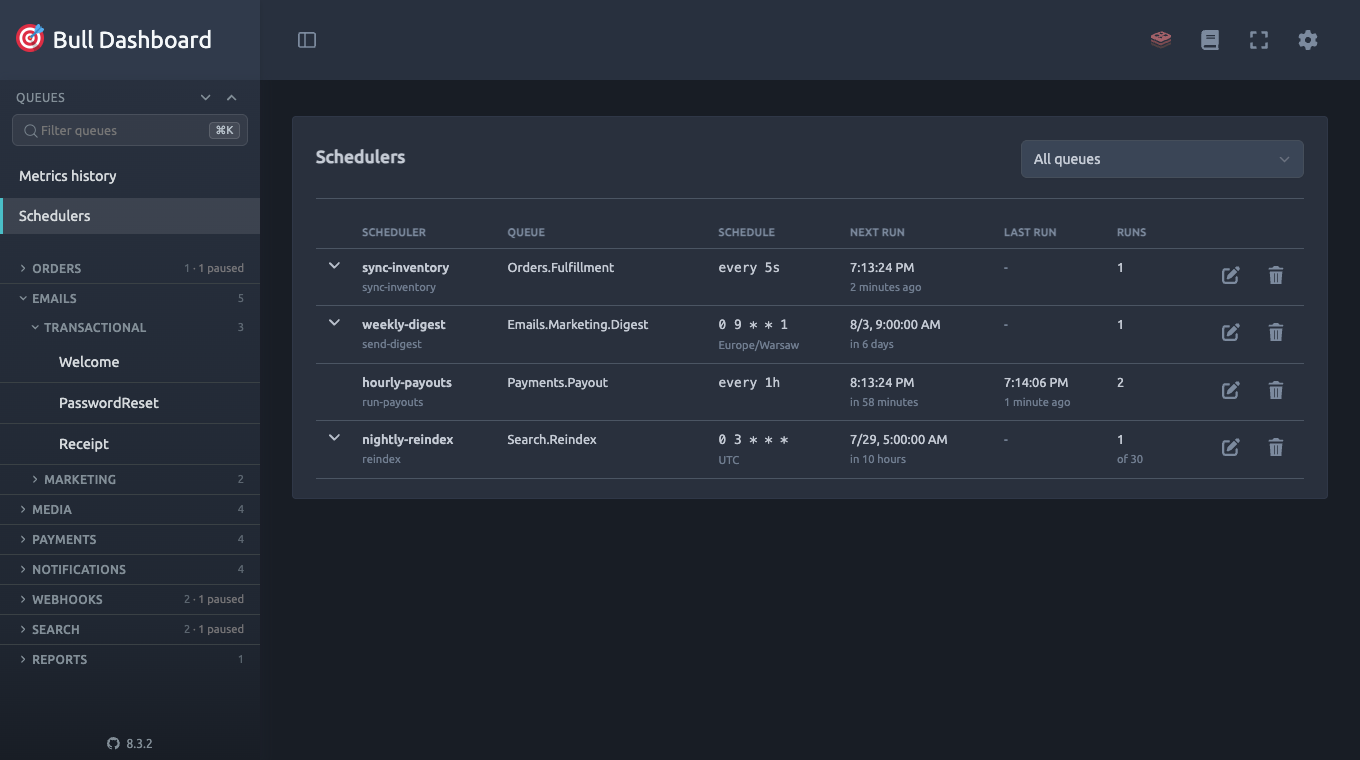This screenshot has height=760, width=1360.
Task: Click the 7:14:06 PM last run time
Action: tap(1036, 382)
